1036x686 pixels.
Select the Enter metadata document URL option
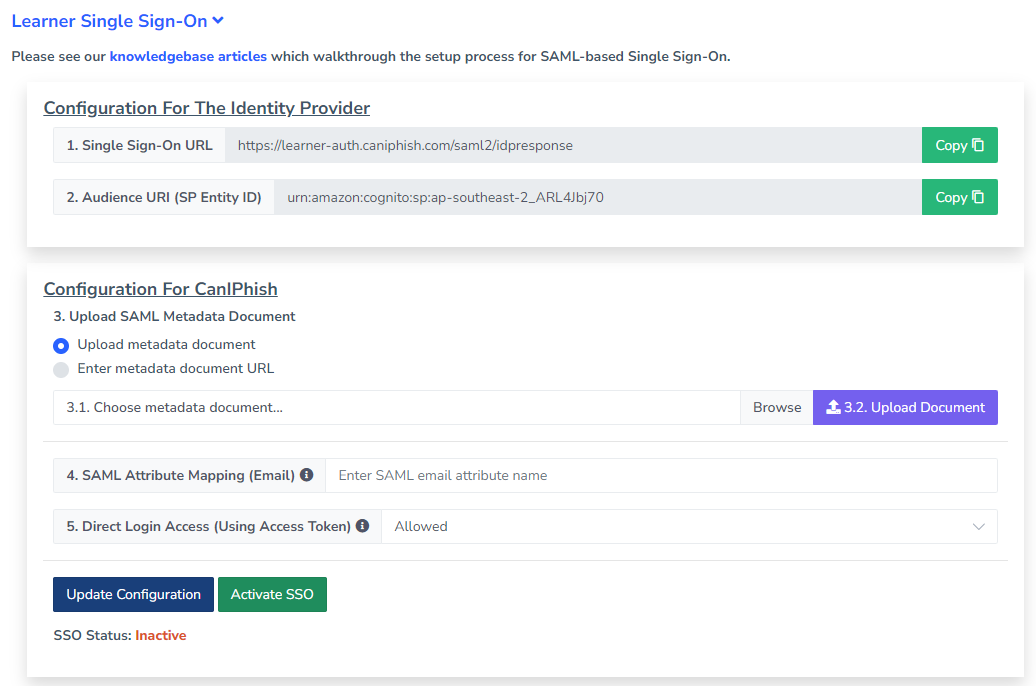pos(62,368)
